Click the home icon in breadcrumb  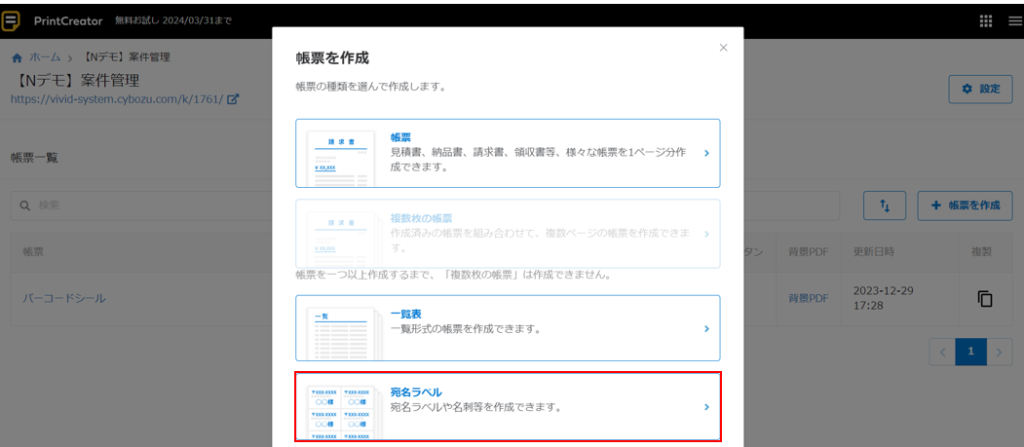click(x=17, y=58)
